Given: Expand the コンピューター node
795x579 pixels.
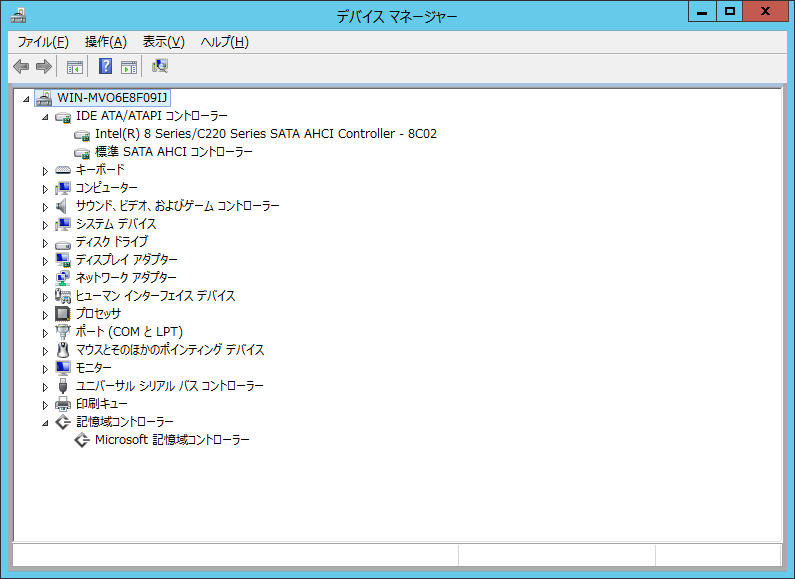Looking at the screenshot, I should [x=45, y=189].
